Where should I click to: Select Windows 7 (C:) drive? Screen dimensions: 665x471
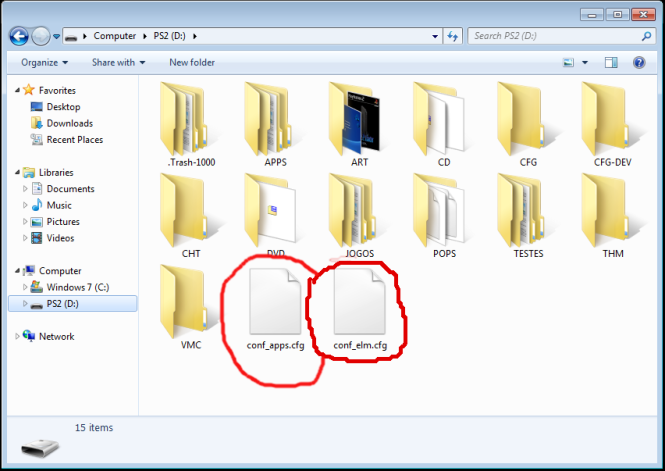pyautogui.click(x=79, y=287)
